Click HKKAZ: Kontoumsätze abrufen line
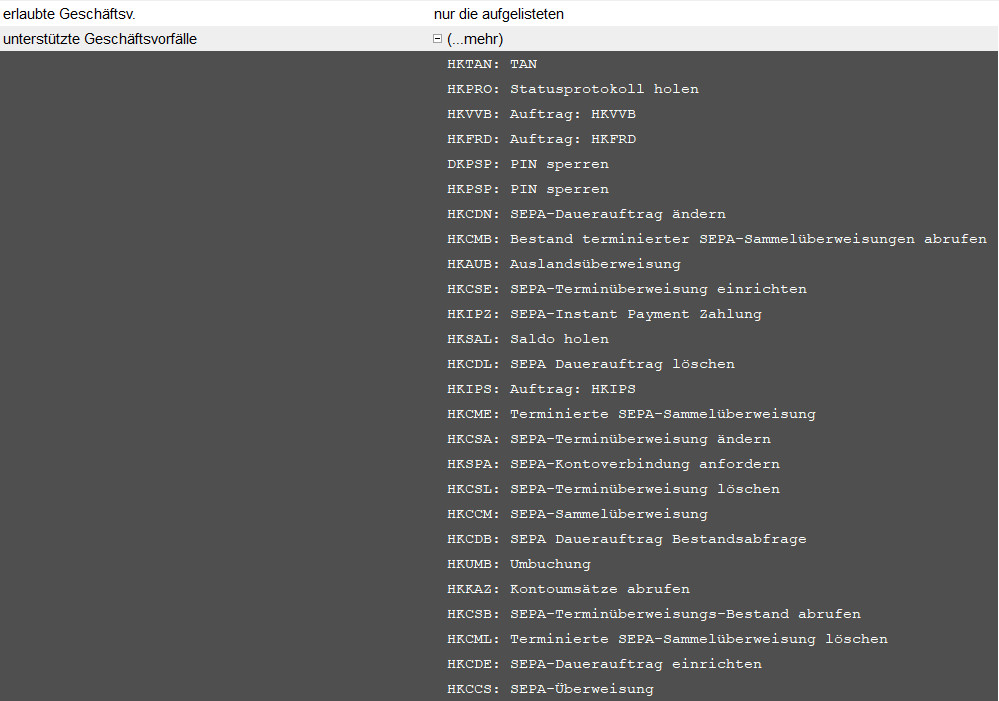The width and height of the screenshot is (999, 701). pyautogui.click(x=568, y=589)
